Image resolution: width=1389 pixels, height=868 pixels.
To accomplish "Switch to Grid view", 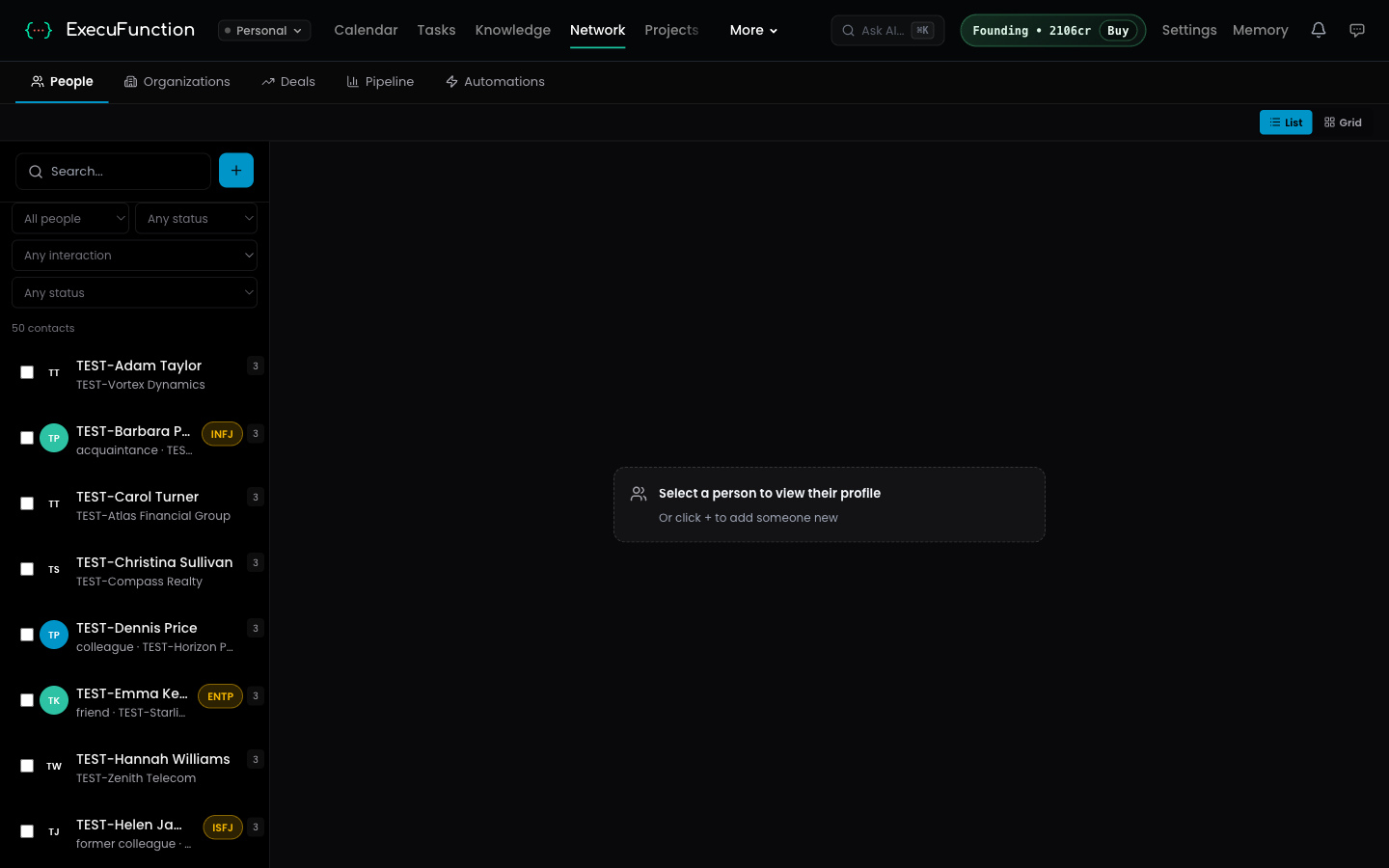I will tap(1343, 122).
